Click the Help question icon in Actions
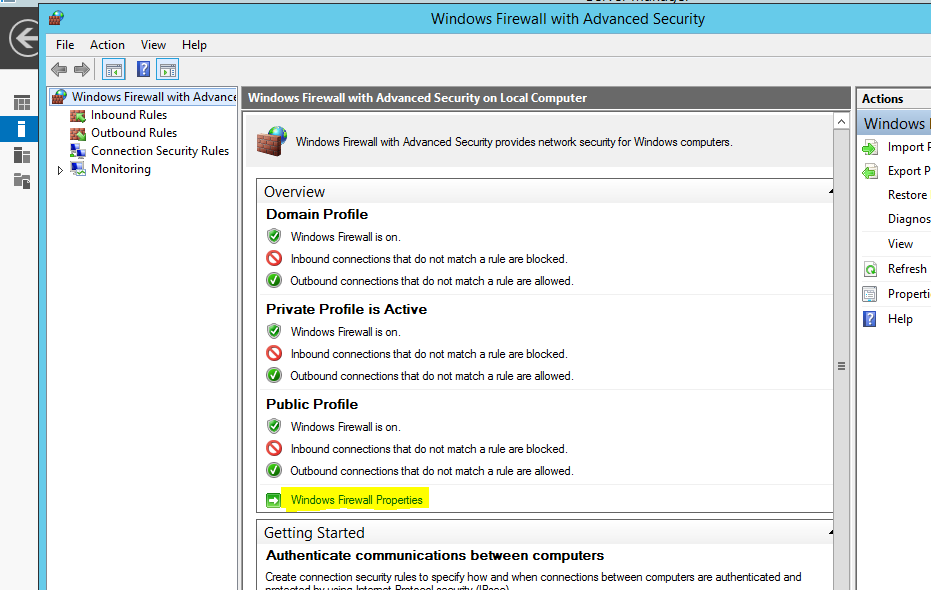 tap(870, 319)
